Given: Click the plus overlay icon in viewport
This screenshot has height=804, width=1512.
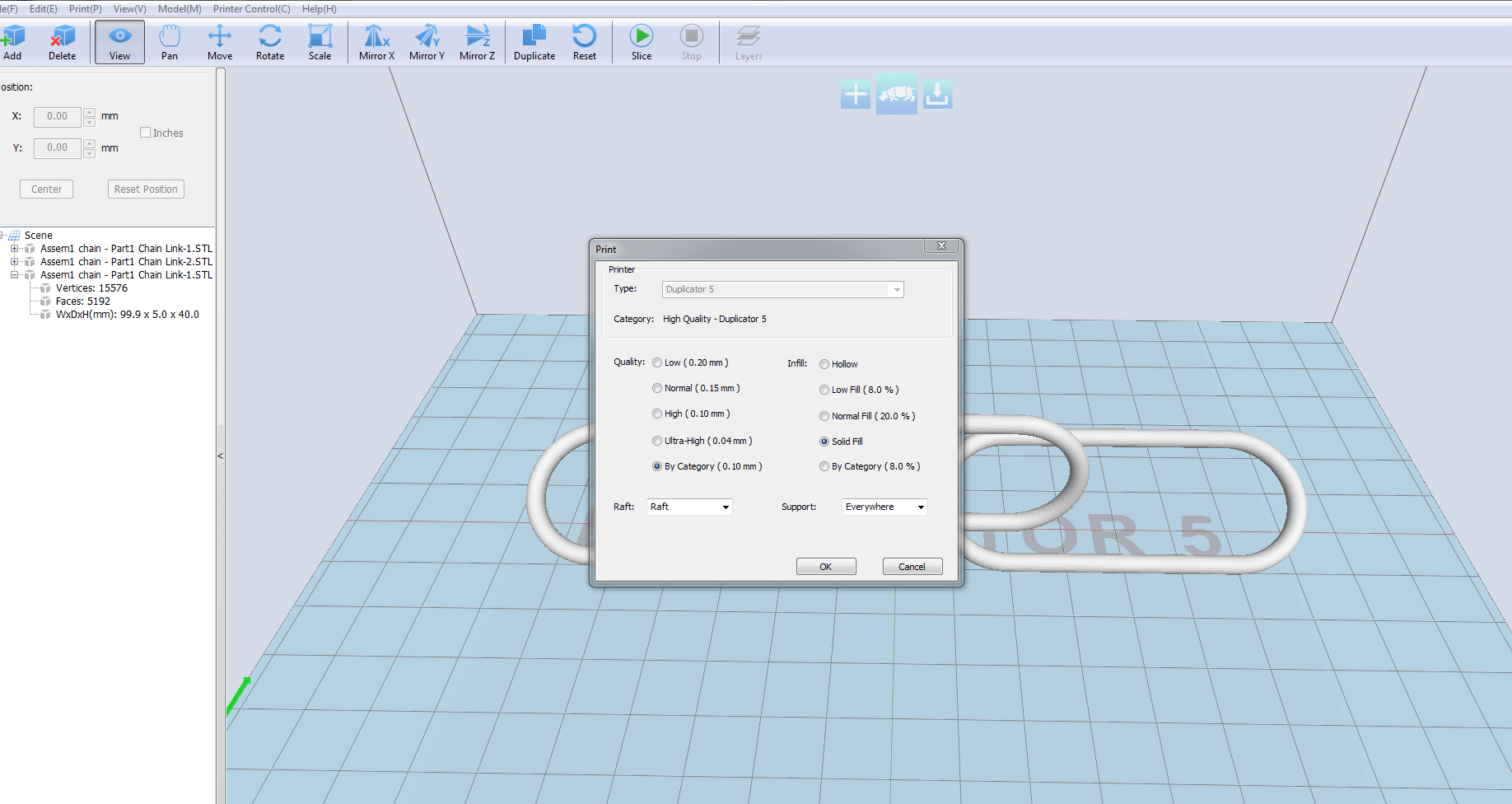Looking at the screenshot, I should [856, 95].
